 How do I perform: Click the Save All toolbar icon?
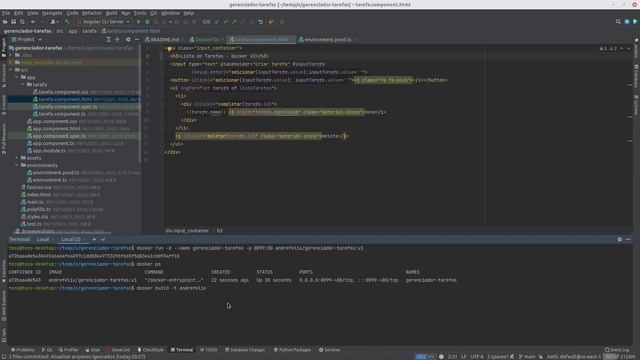[x=13, y=22]
